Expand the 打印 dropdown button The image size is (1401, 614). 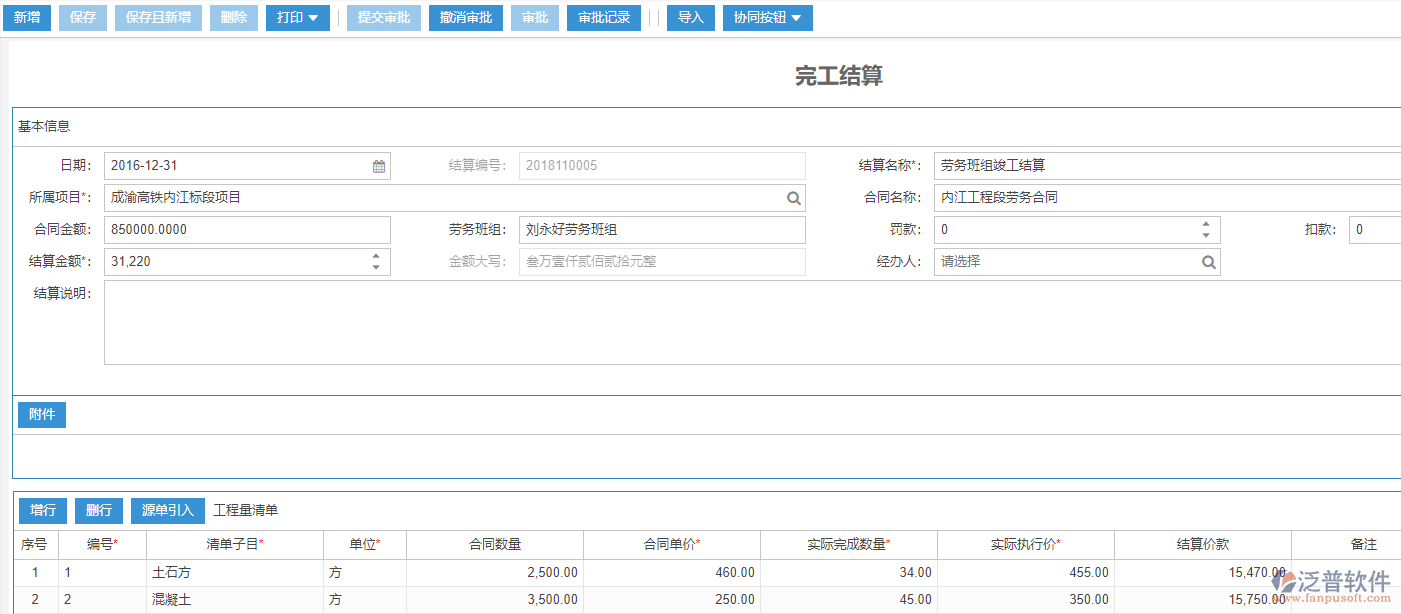(297, 18)
